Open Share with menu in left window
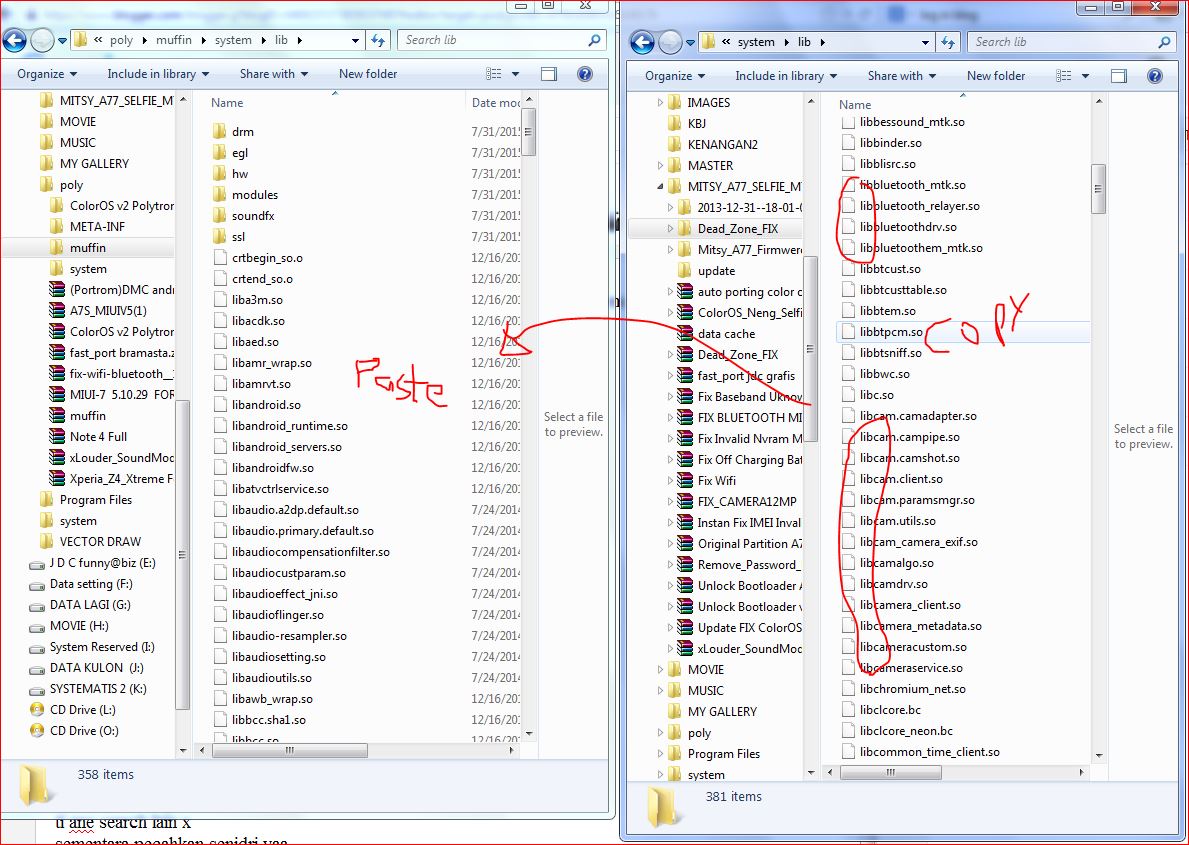The height and width of the screenshot is (845, 1189). pos(274,74)
